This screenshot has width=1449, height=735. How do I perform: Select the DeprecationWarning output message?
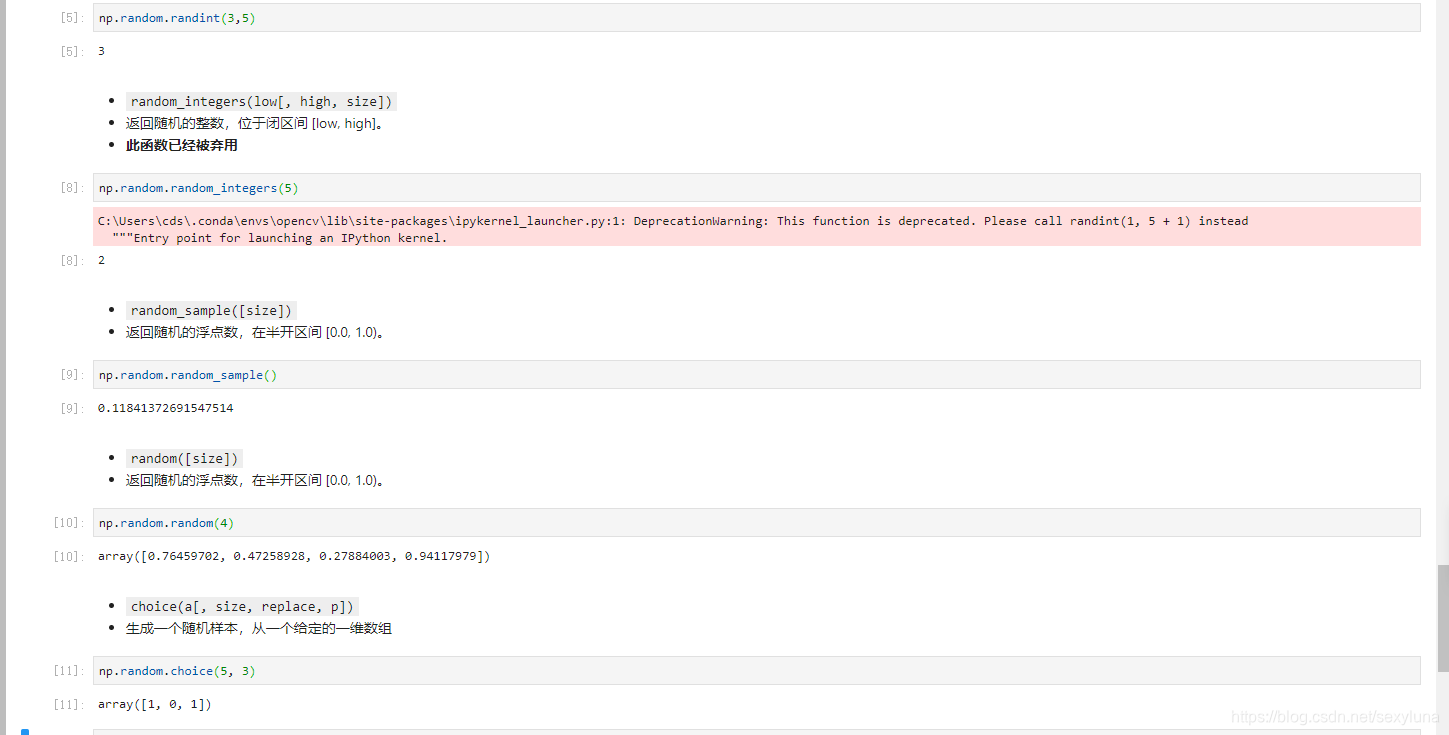tap(756, 229)
